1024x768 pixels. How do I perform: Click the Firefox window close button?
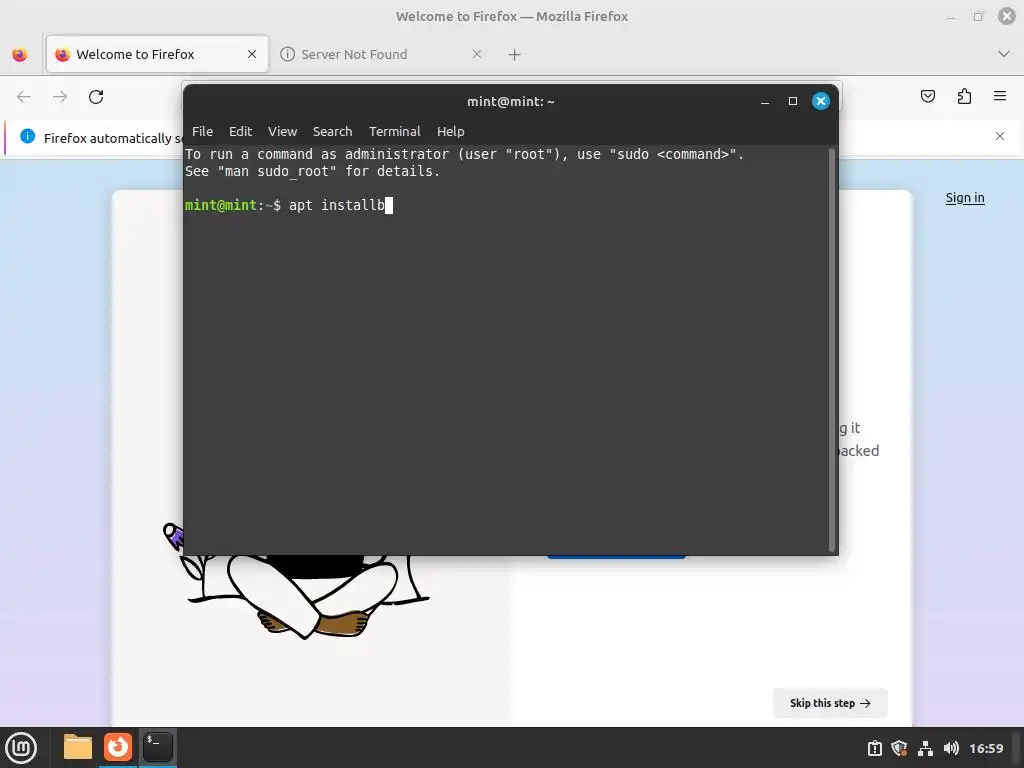1006,16
